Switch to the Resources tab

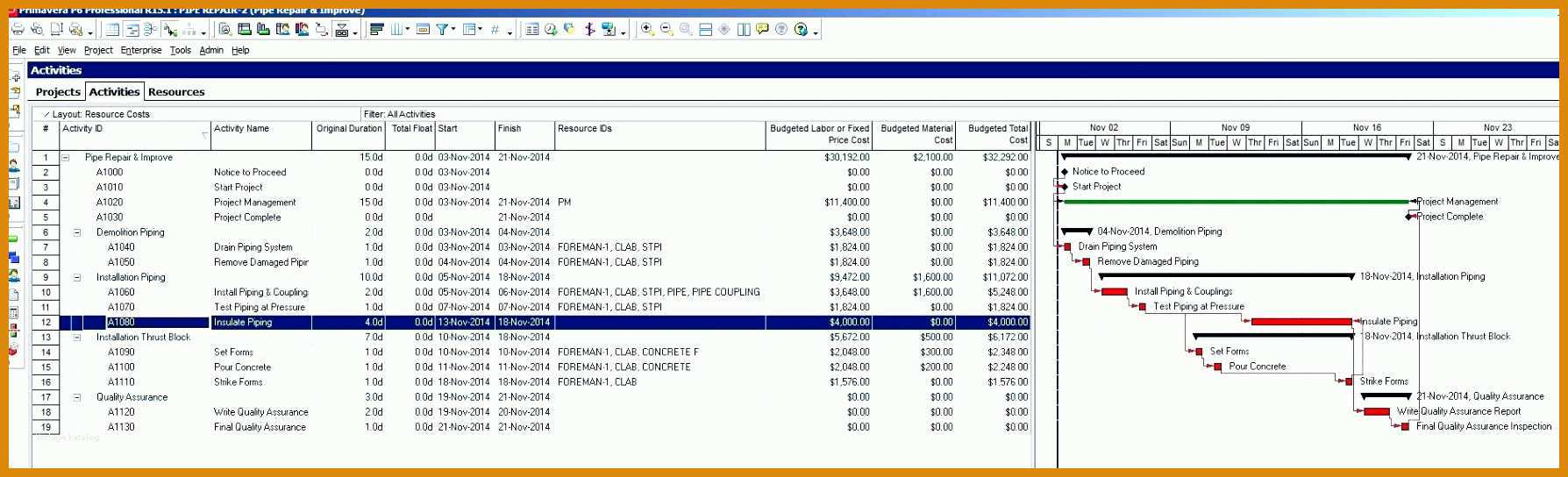176,92
